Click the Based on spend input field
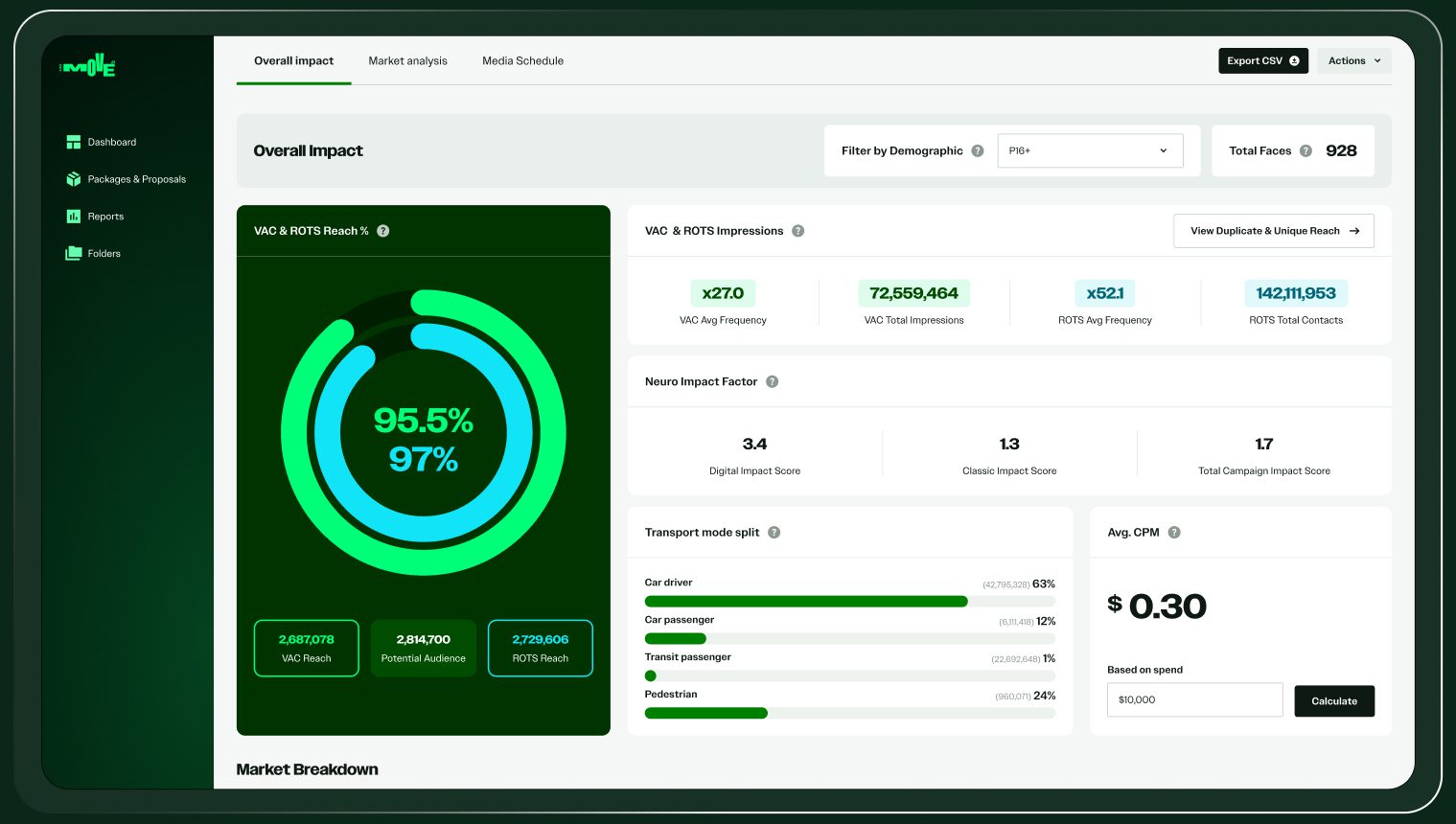This screenshot has height=824, width=1456. tap(1194, 700)
